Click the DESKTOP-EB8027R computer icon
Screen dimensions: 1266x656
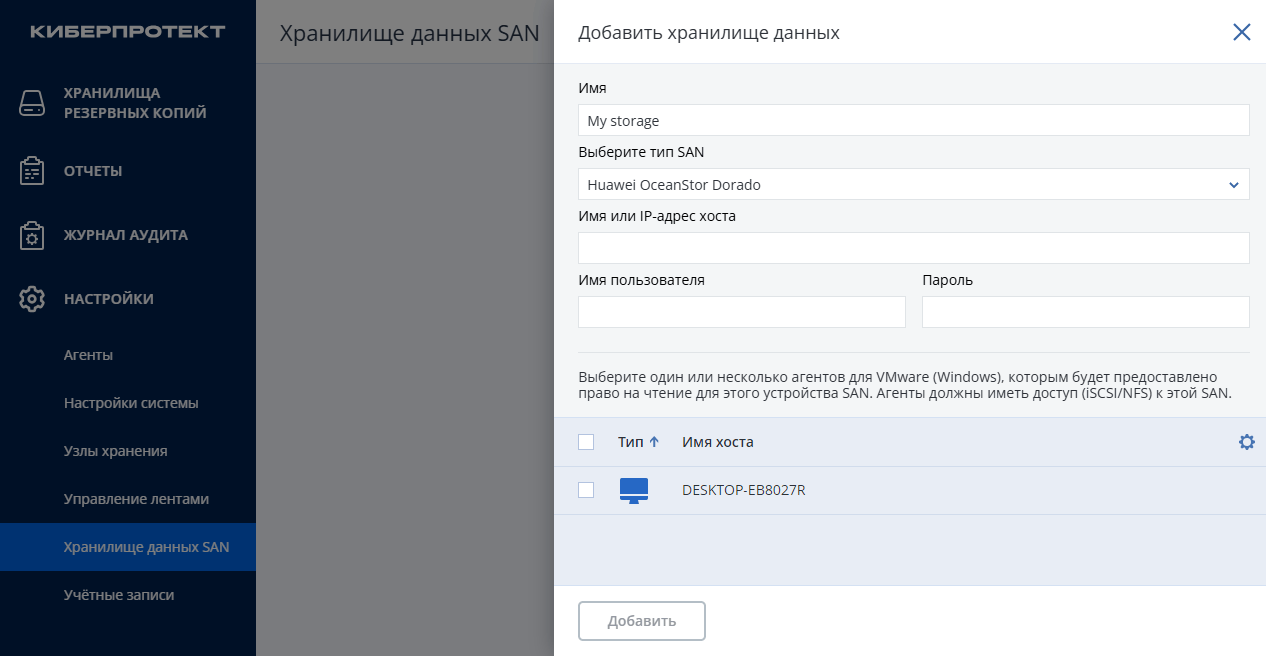[634, 490]
